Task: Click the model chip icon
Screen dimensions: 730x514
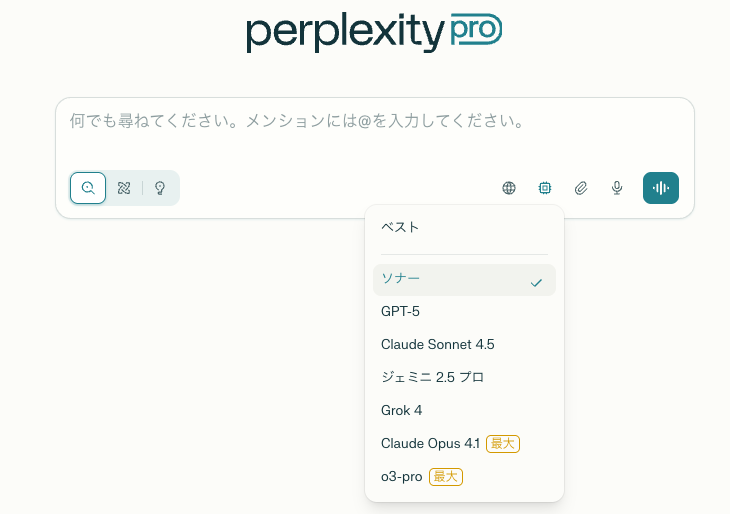Action: pos(545,188)
